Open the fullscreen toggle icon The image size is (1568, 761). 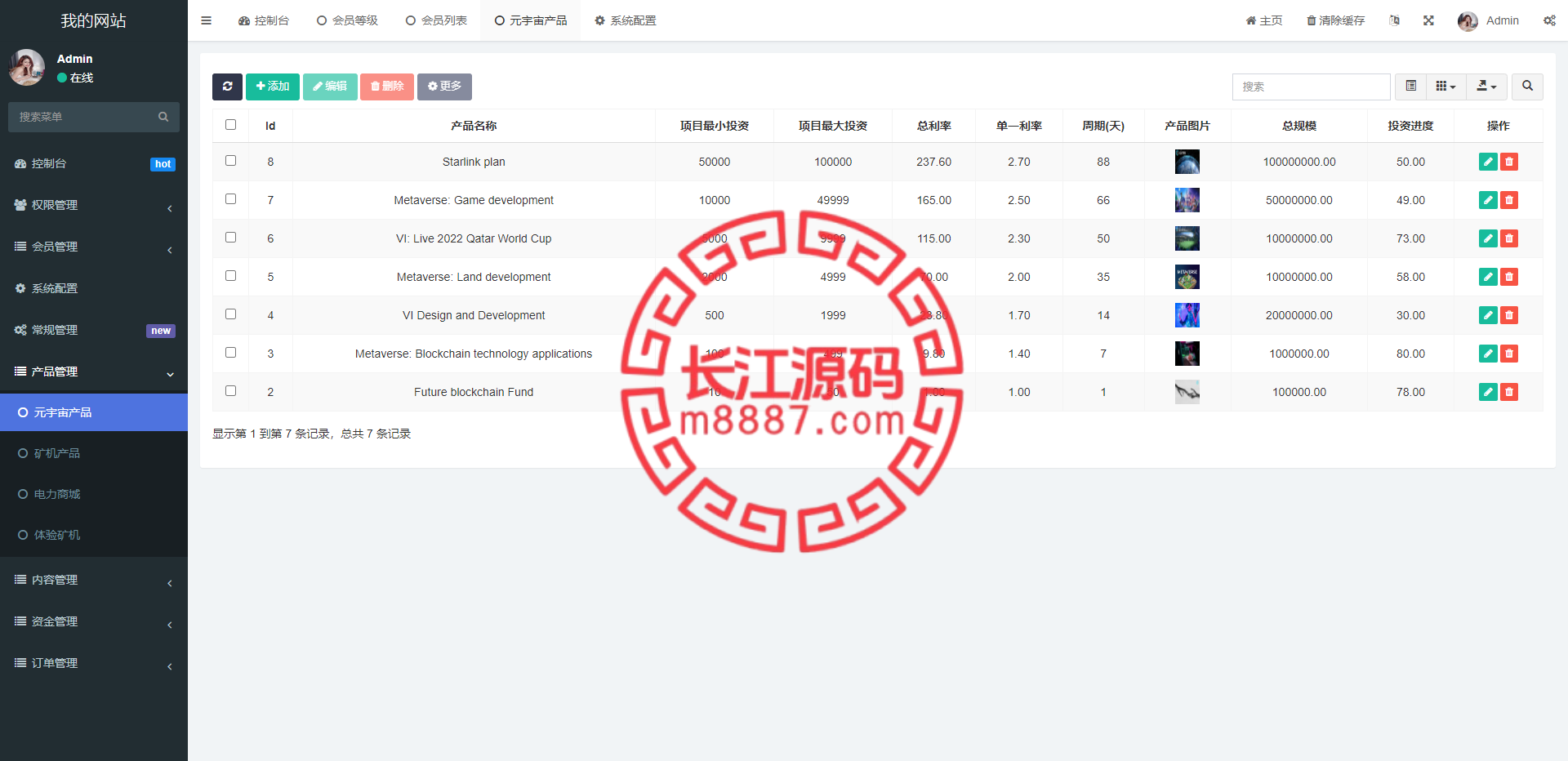(x=1428, y=20)
